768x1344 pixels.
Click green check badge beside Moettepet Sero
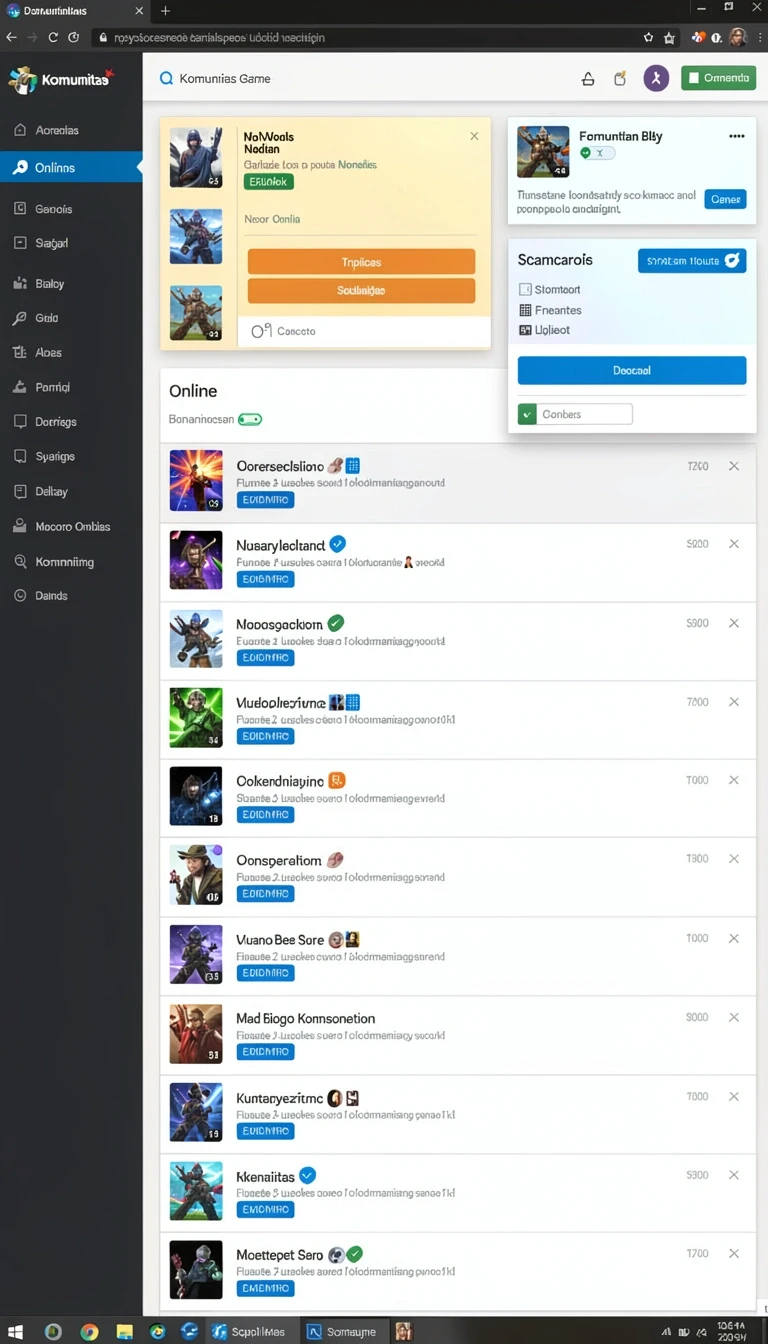click(x=354, y=1254)
